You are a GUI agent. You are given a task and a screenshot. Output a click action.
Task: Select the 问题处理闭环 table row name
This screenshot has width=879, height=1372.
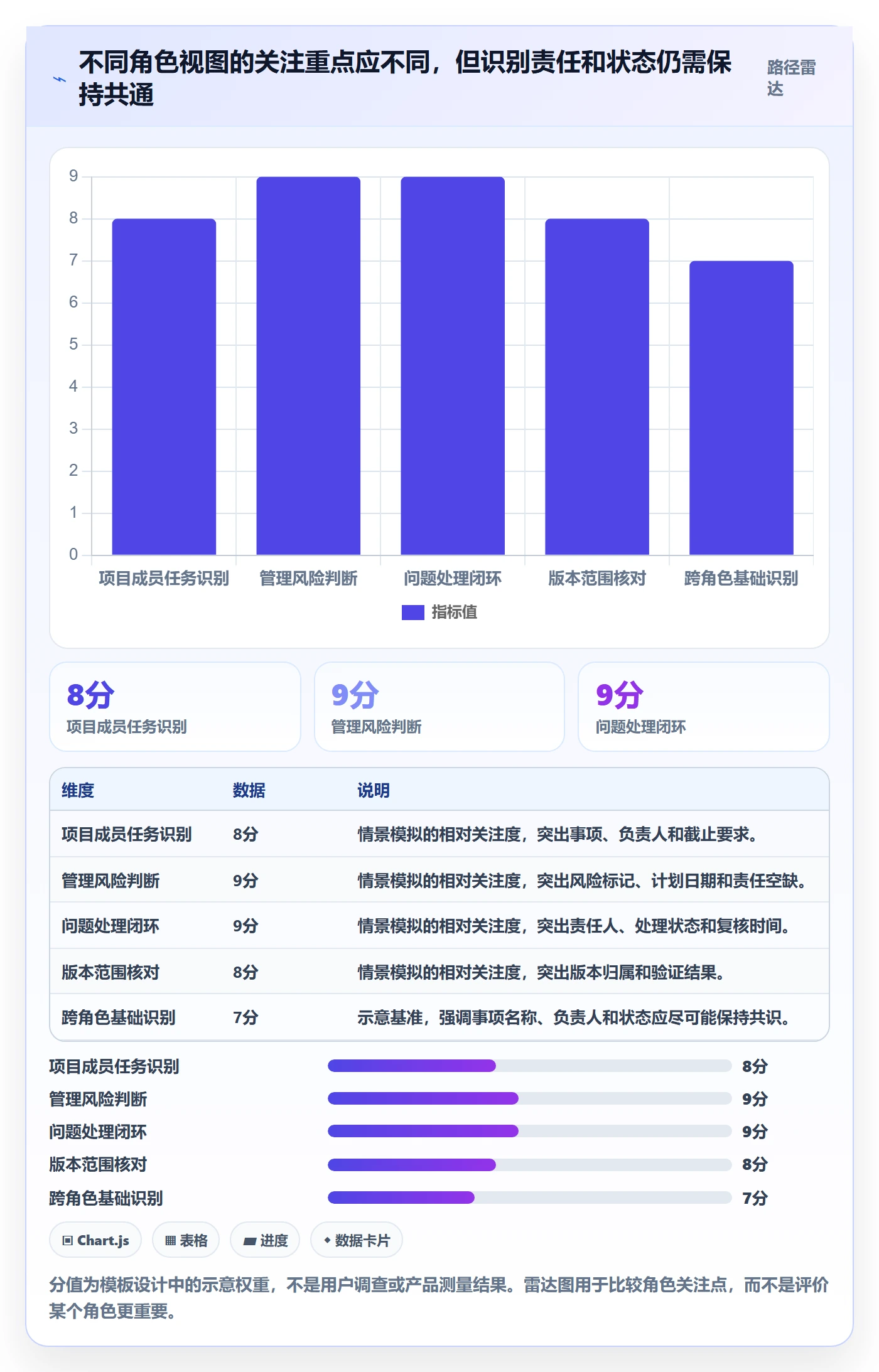tap(111, 926)
